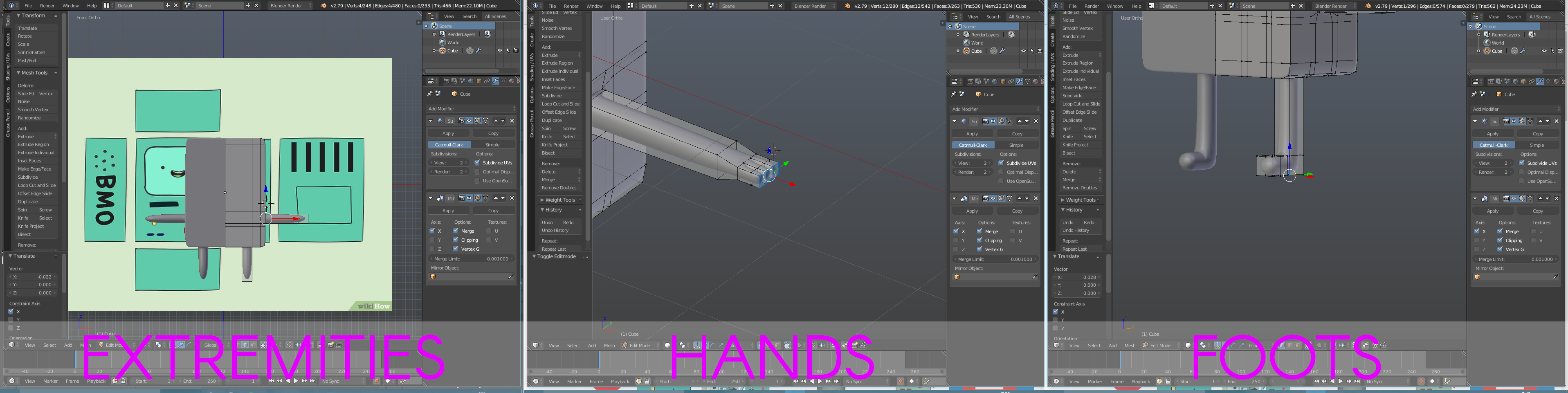Open mesh Data tab triangle icon in left window
1568x393 pixels.
coord(503,81)
